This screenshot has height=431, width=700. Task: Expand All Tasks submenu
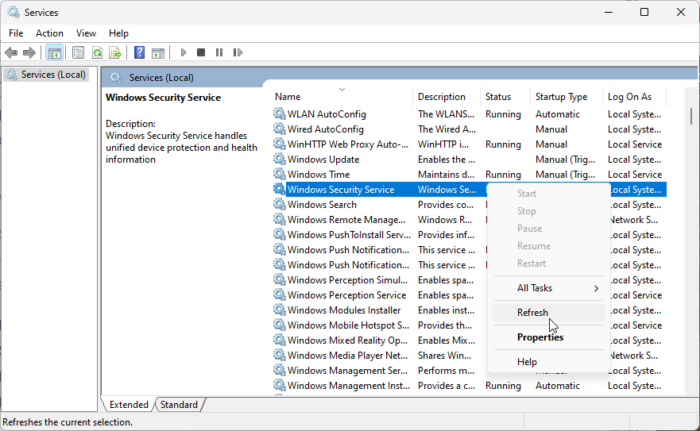(549, 288)
